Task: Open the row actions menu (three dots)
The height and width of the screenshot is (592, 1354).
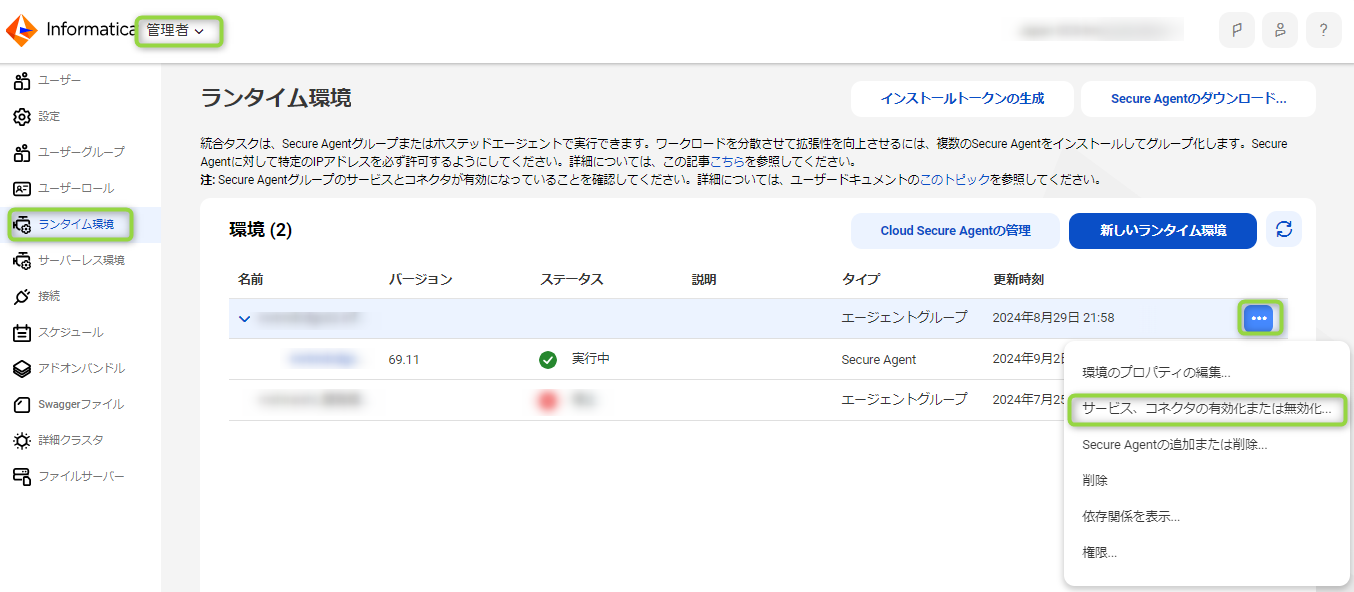Action: coord(1259,317)
